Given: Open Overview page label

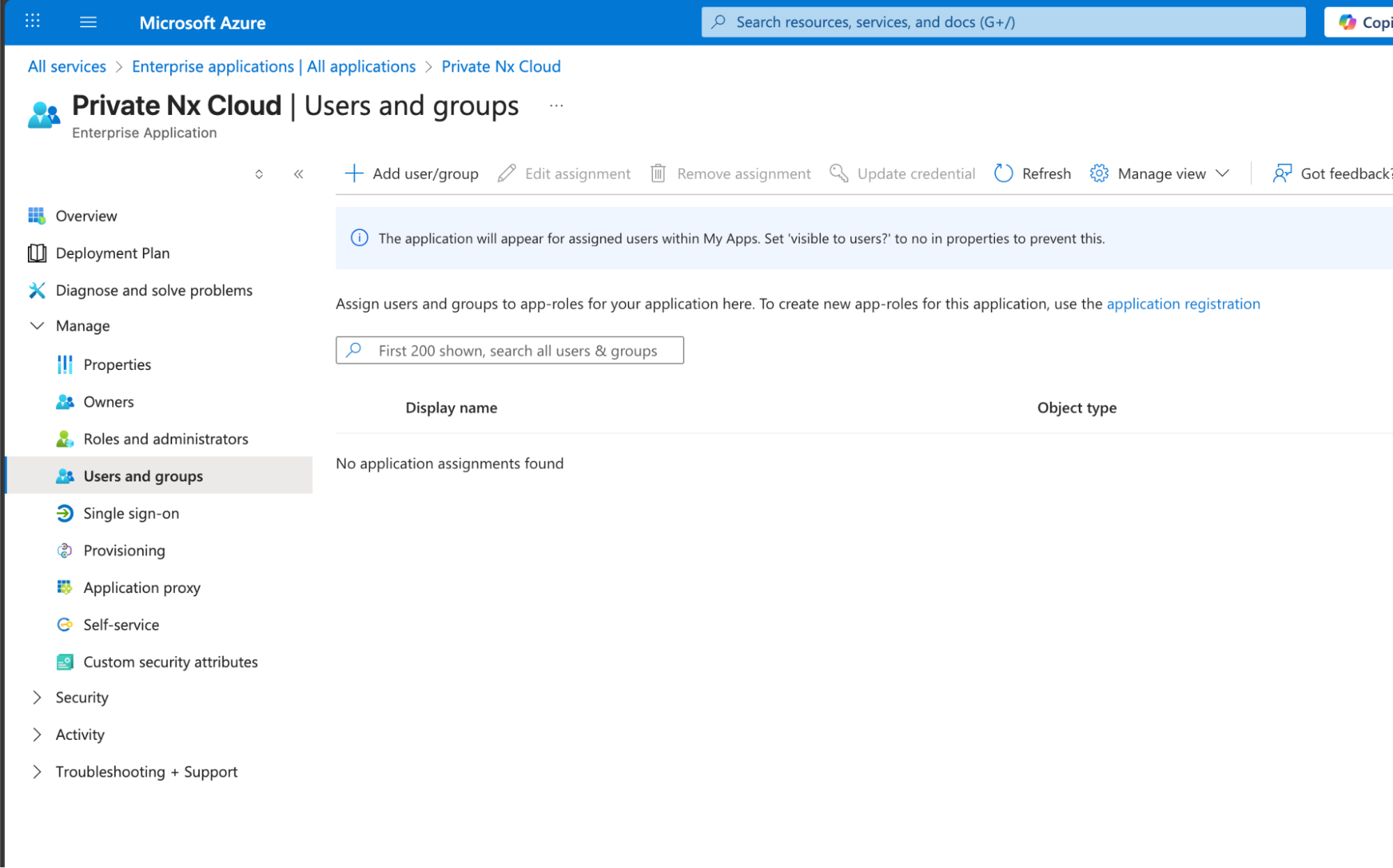Looking at the screenshot, I should 86,216.
